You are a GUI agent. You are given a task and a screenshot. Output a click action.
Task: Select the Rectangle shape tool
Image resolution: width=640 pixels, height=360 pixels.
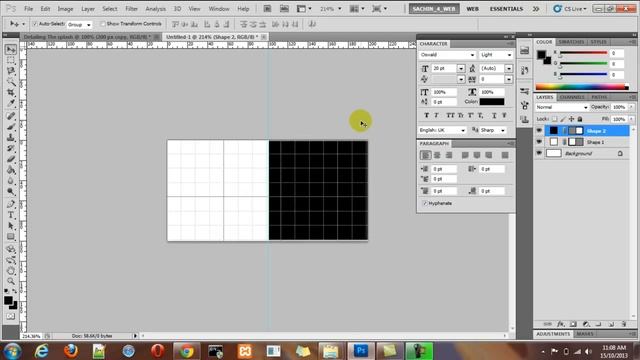tap(11, 237)
